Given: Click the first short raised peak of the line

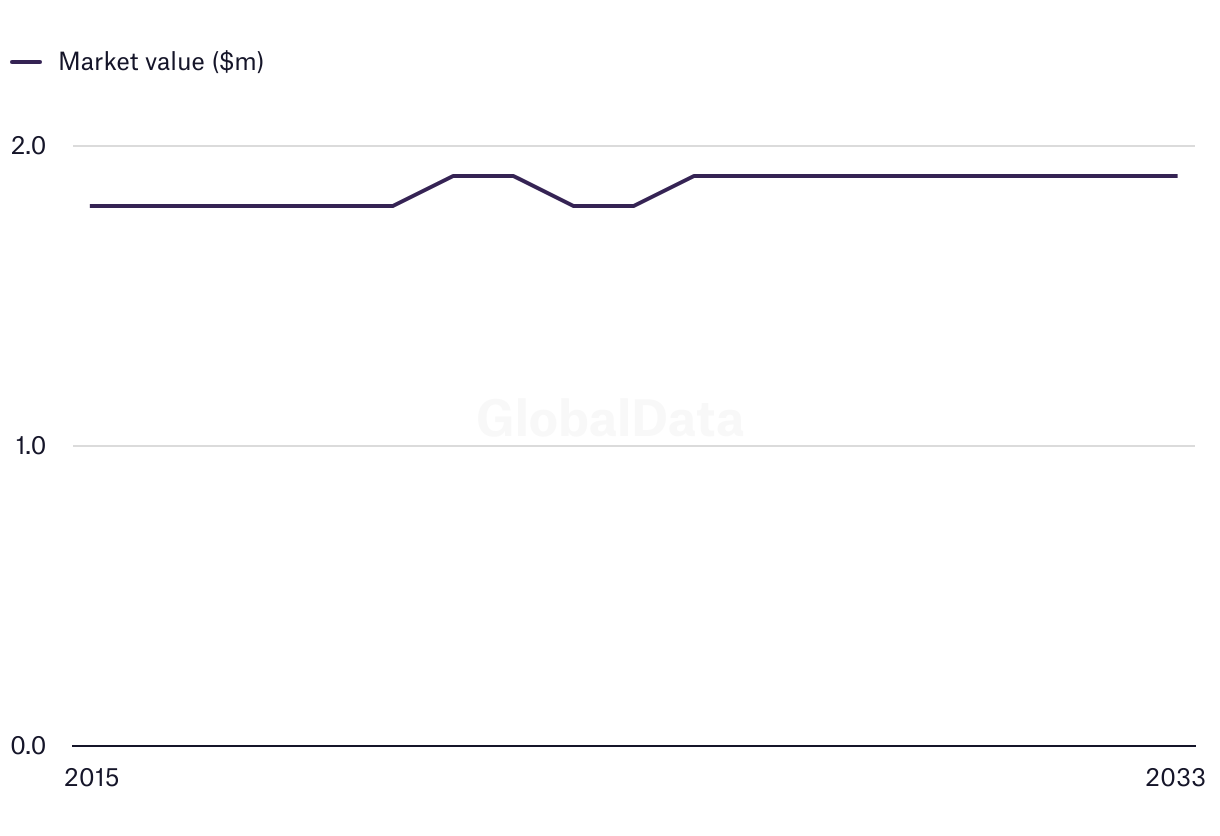Looking at the screenshot, I should tap(483, 176).
